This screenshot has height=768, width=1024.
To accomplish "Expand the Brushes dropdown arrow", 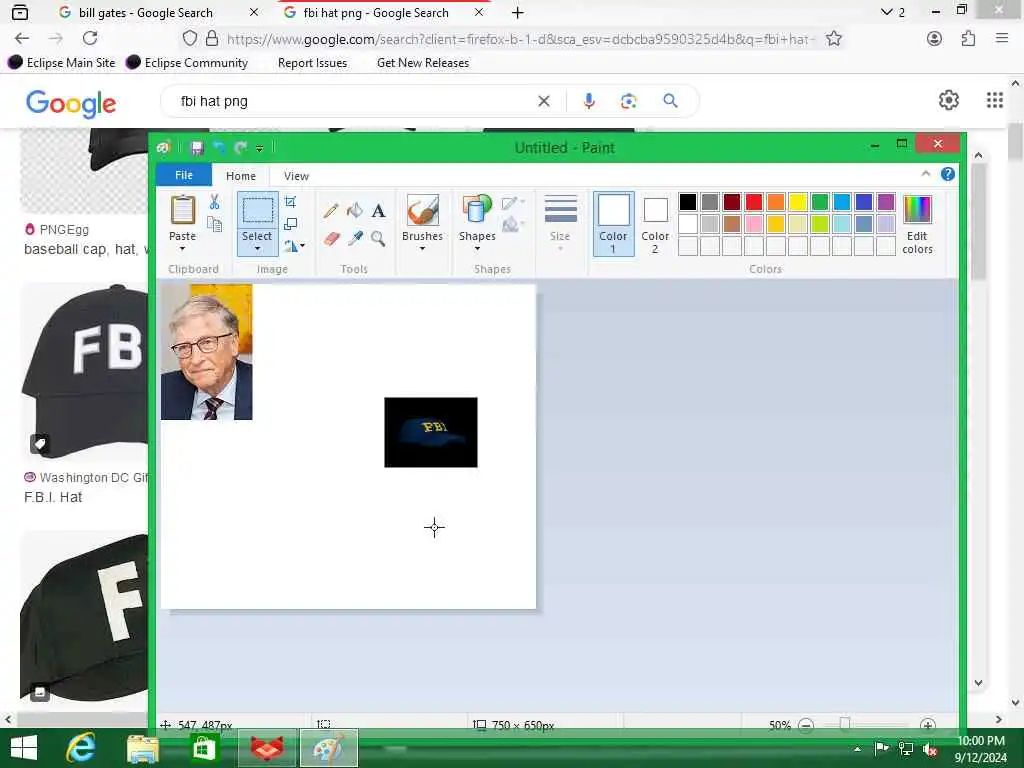I will pos(423,249).
